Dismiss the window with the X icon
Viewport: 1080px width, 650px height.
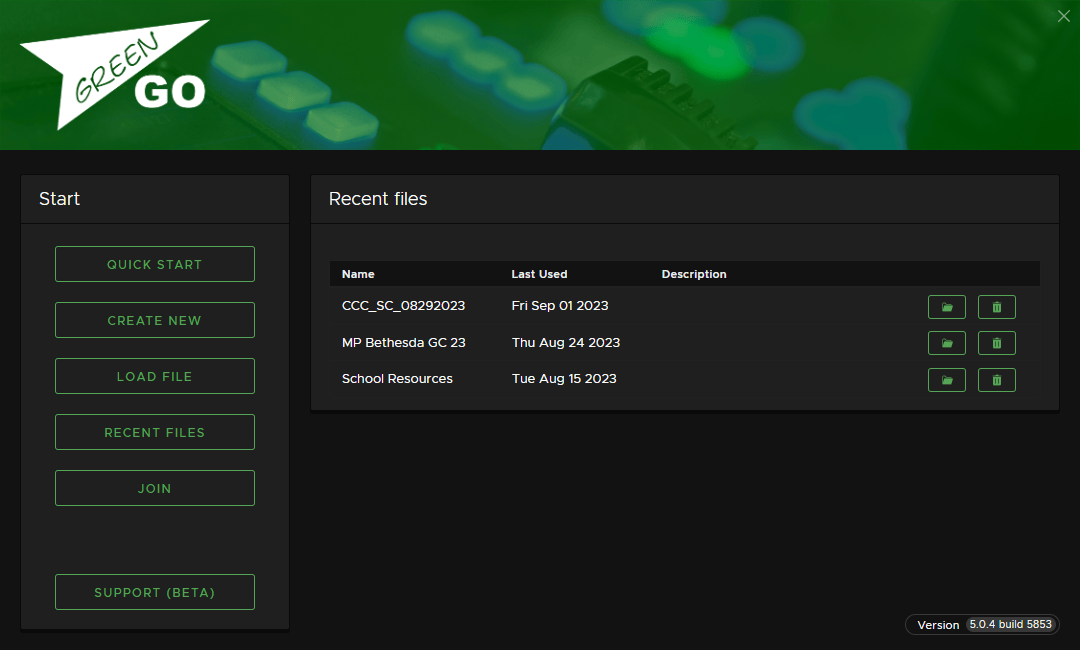coord(1063,16)
